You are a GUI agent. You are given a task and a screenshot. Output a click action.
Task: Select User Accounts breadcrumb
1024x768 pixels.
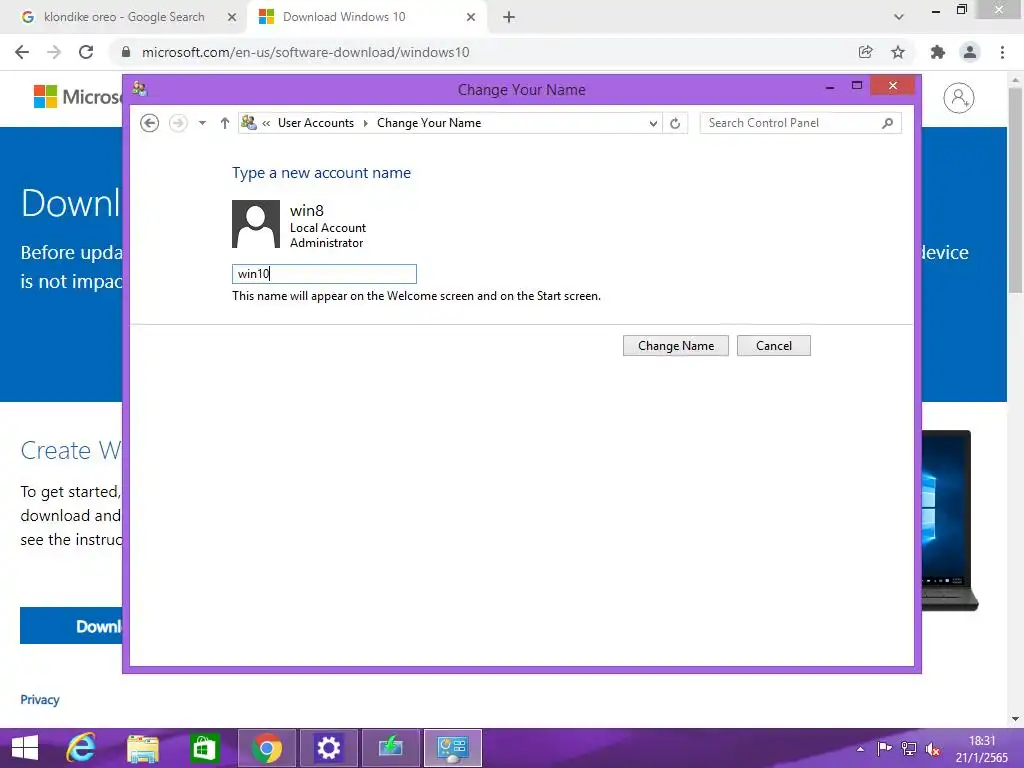coord(315,123)
